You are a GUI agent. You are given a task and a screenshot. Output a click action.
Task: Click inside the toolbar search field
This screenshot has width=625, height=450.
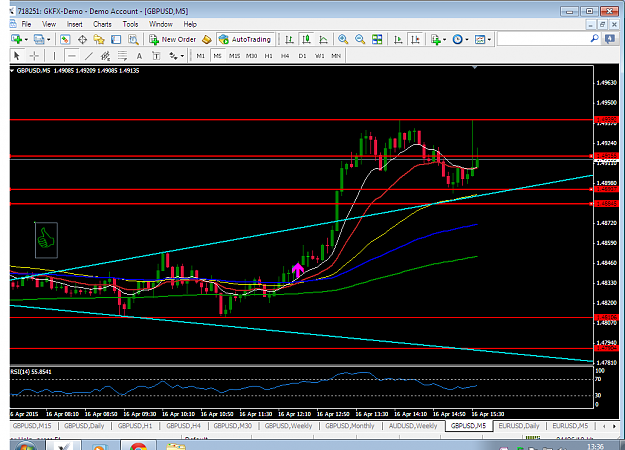[x=543, y=39]
